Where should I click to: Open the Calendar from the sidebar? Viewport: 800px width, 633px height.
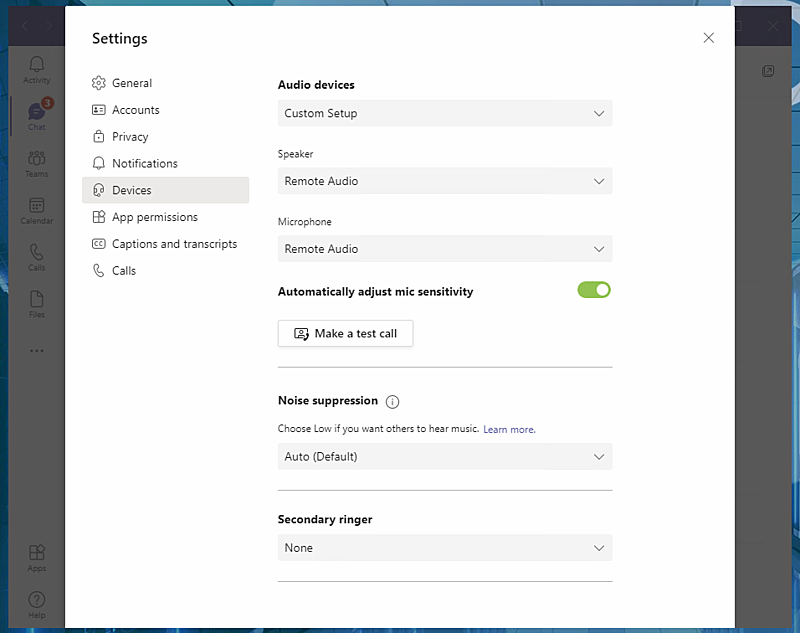36,210
